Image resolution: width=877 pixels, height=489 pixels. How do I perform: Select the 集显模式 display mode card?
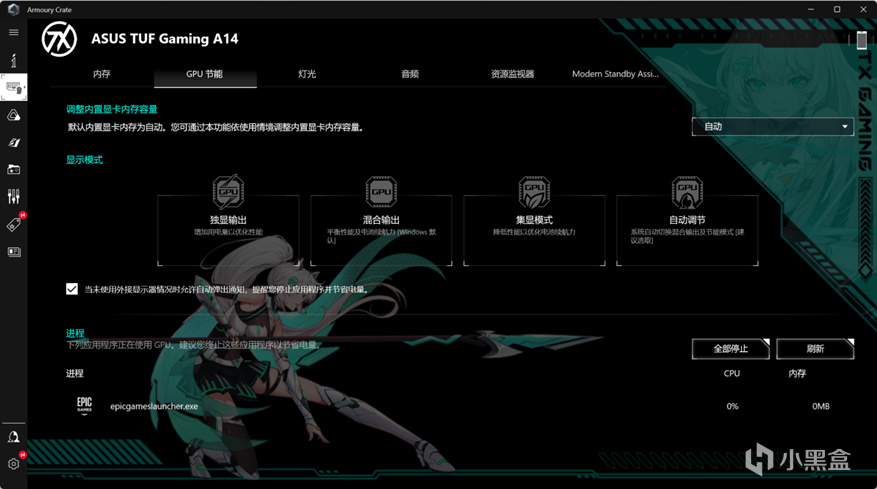click(534, 230)
